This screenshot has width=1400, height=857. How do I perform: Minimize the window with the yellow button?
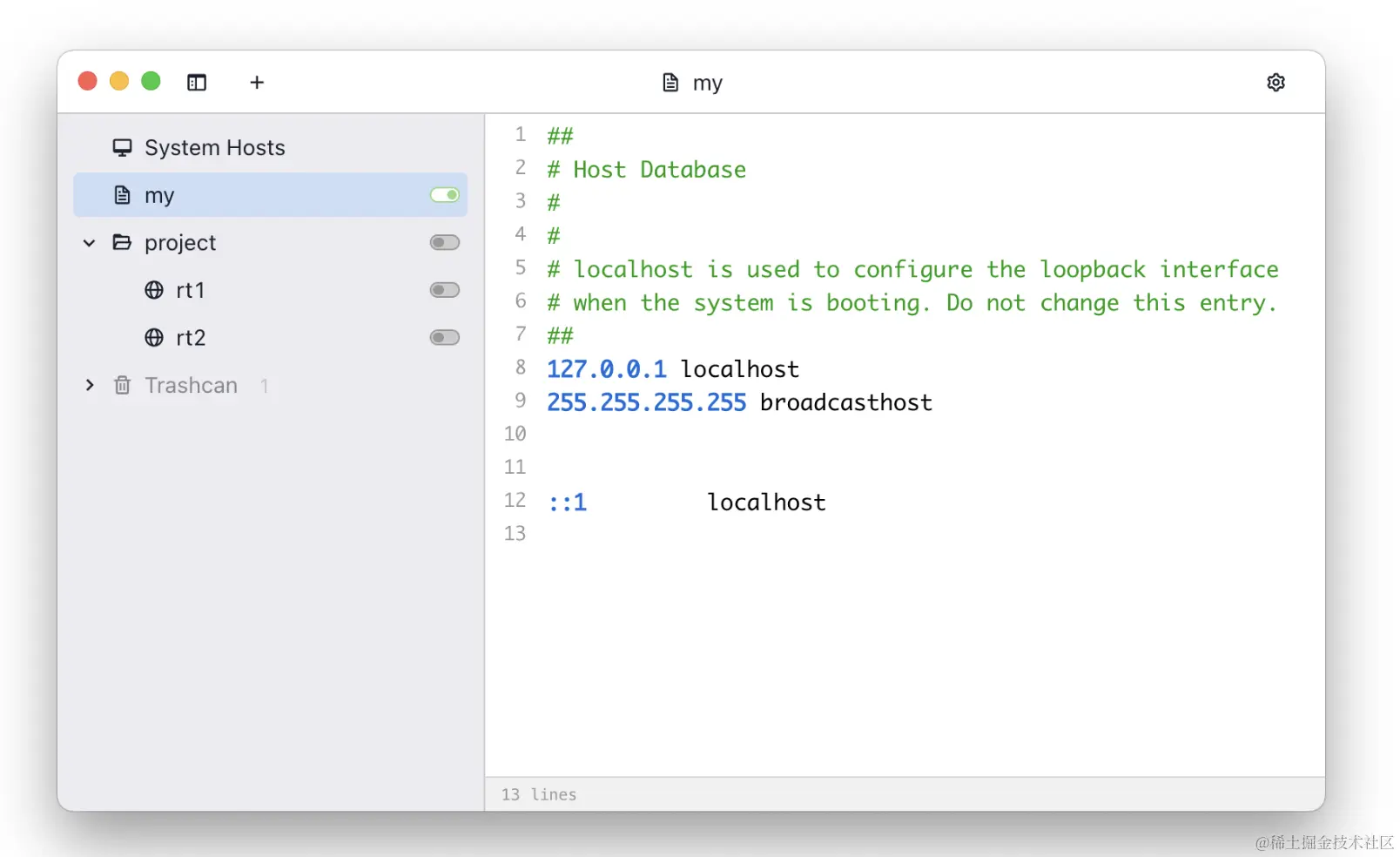(119, 81)
